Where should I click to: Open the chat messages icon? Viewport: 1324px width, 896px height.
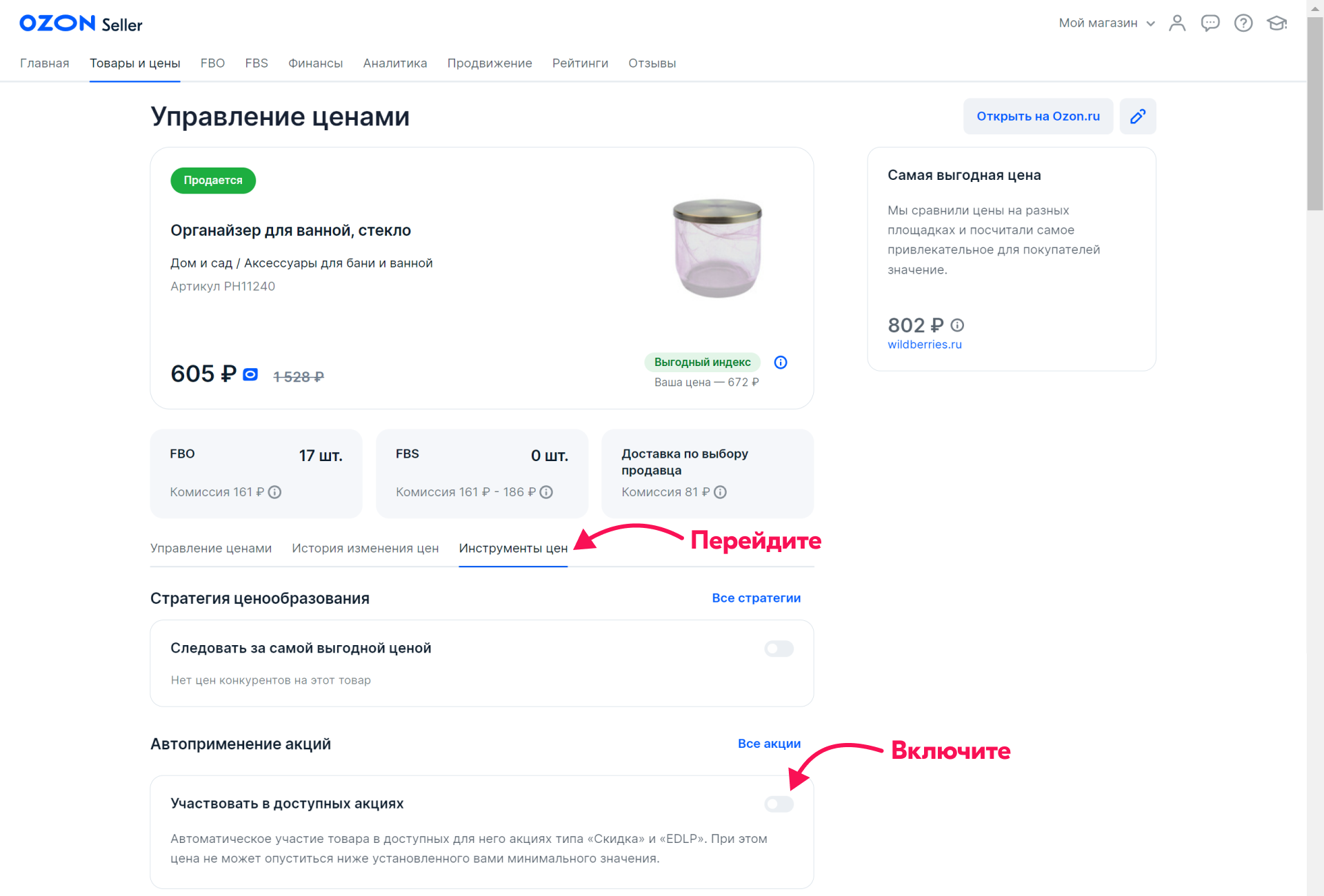[x=1210, y=23]
